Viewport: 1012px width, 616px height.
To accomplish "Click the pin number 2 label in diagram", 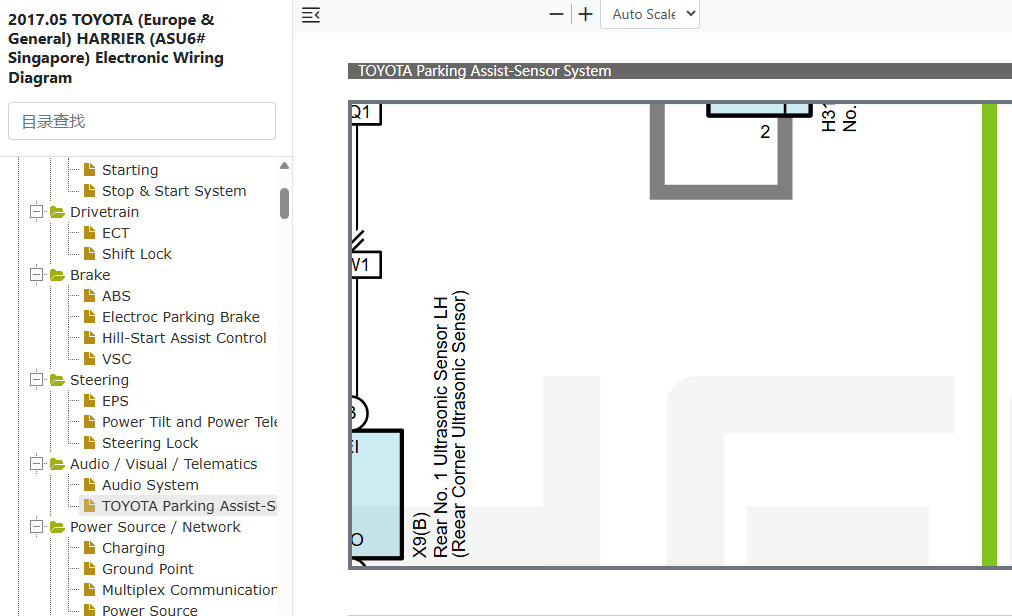I will coord(765,132).
